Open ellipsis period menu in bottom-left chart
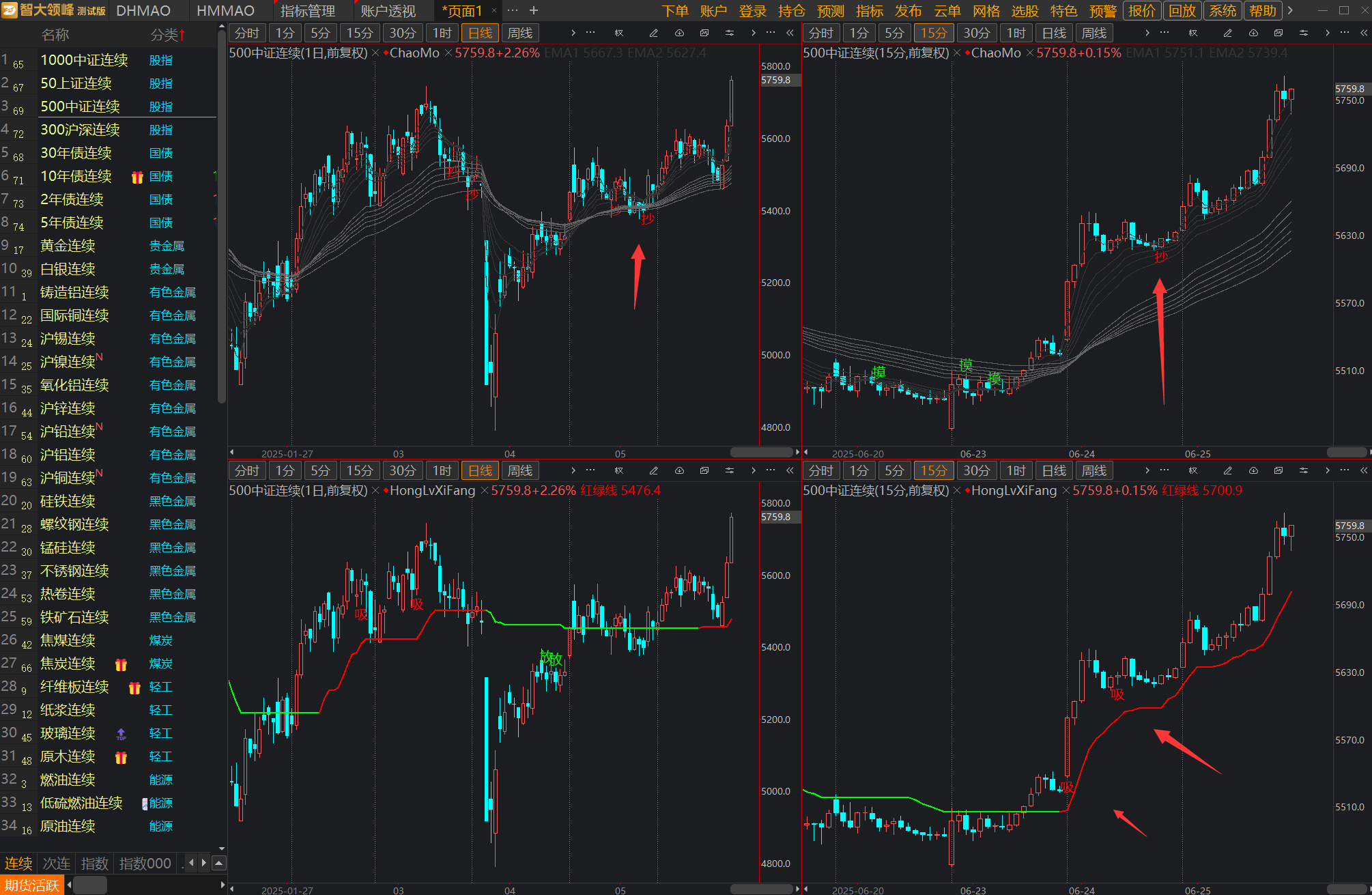Image resolution: width=1372 pixels, height=895 pixels. pyautogui.click(x=590, y=470)
